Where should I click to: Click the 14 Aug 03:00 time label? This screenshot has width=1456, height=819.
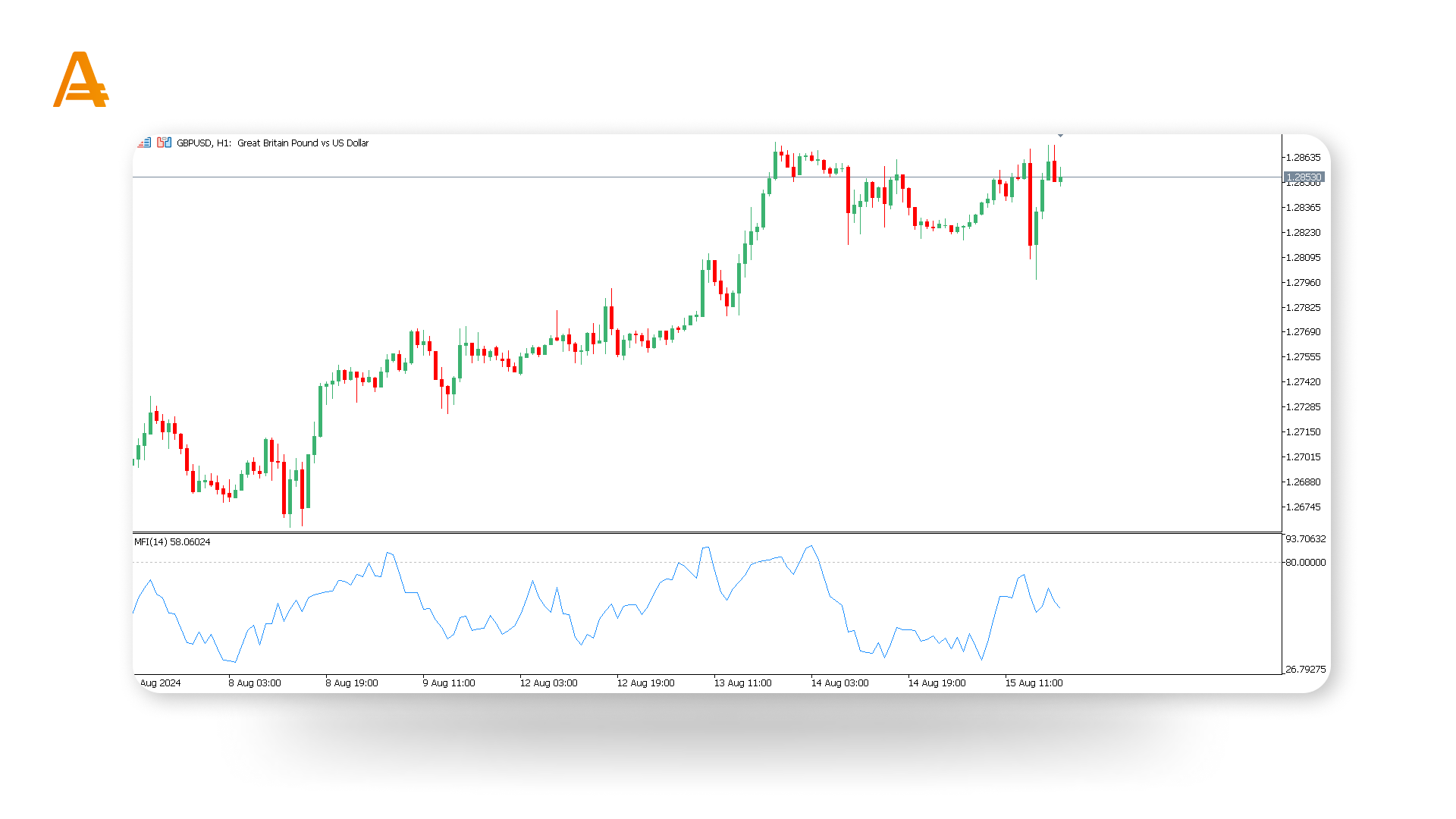(x=839, y=682)
